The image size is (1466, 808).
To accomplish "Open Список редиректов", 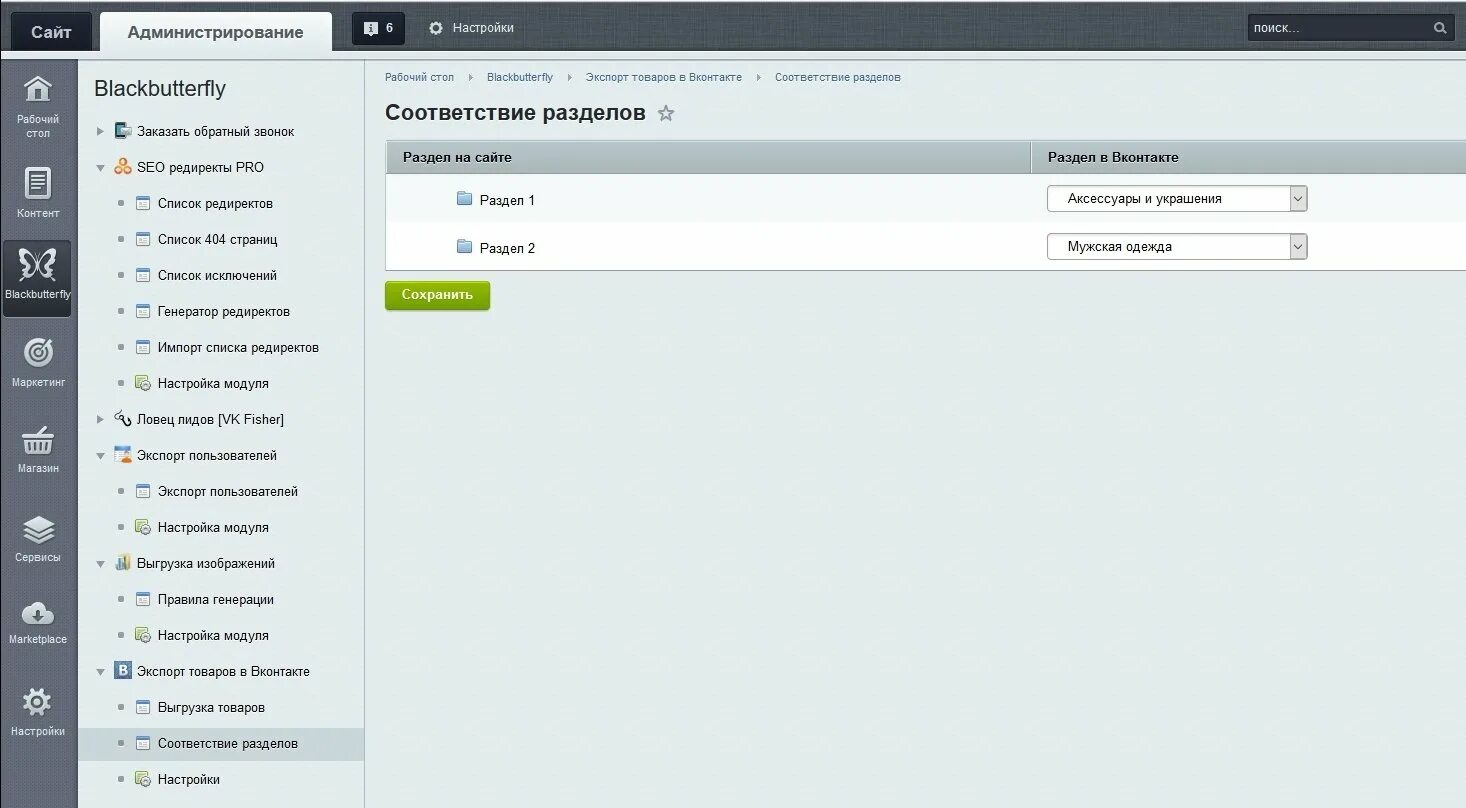I will 215,203.
